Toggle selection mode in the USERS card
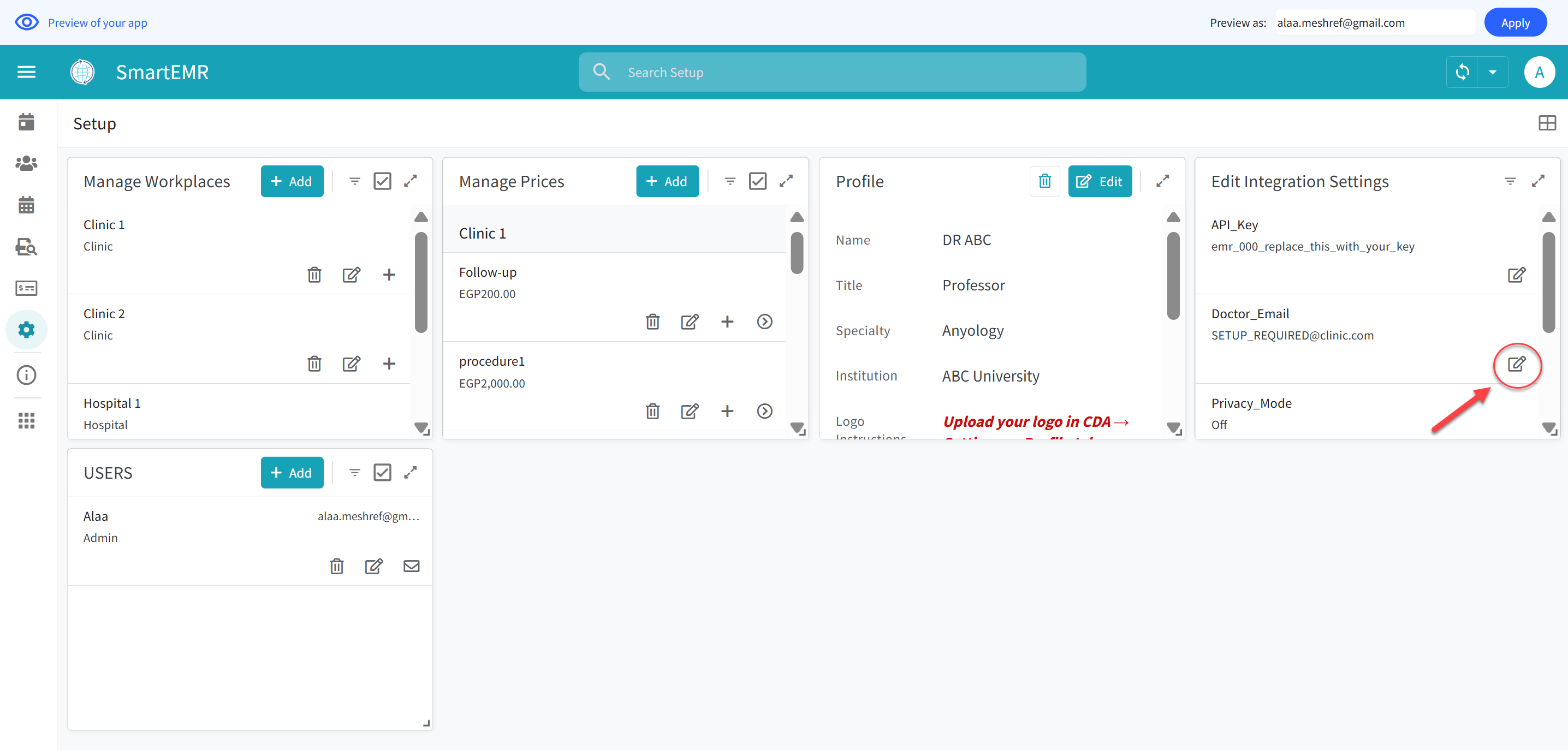This screenshot has width=1568, height=750. click(x=382, y=472)
